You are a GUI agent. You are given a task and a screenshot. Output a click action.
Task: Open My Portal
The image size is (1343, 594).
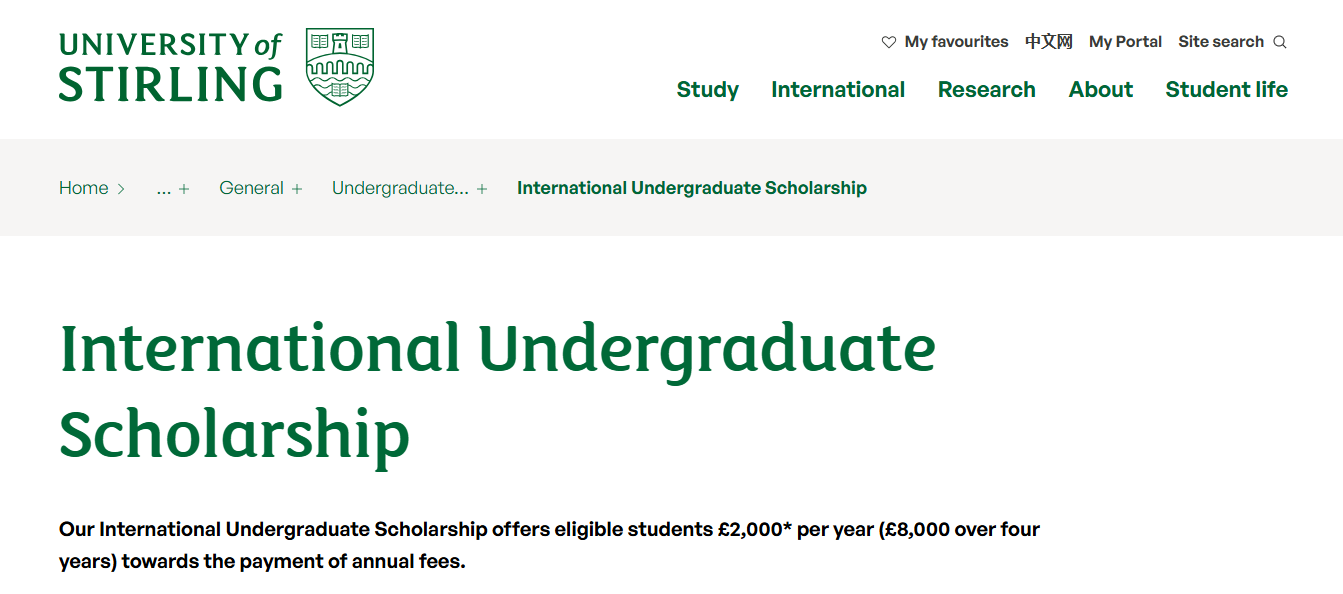coord(1126,41)
